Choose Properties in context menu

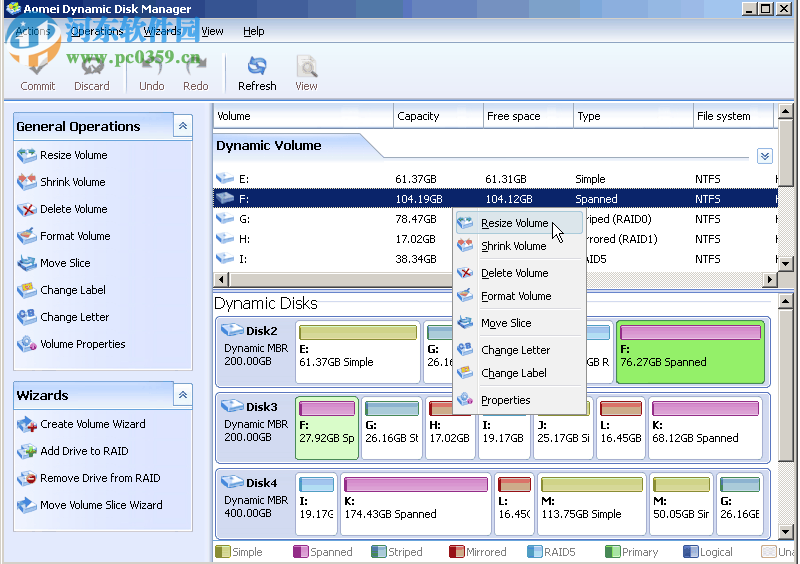[519, 400]
